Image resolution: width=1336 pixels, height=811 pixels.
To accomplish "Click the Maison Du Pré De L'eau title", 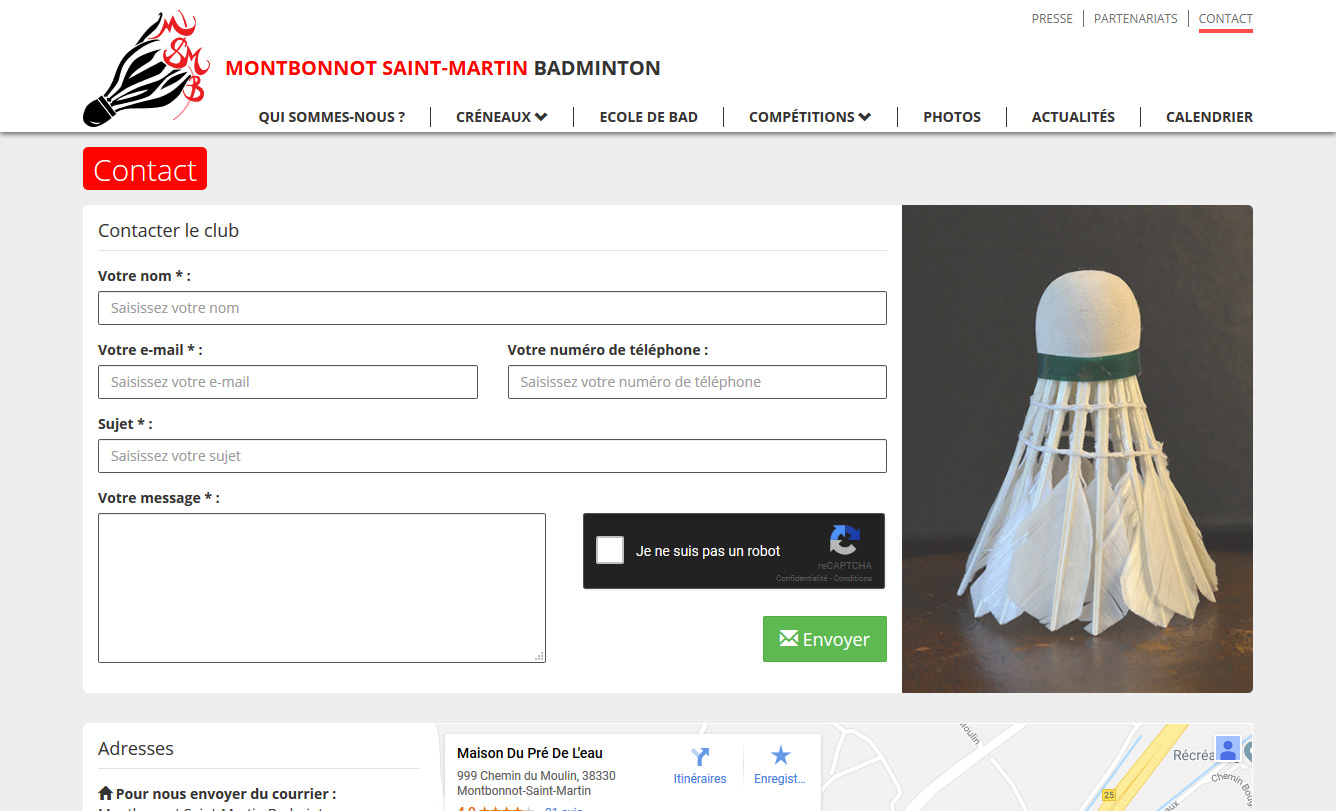I will click(530, 753).
